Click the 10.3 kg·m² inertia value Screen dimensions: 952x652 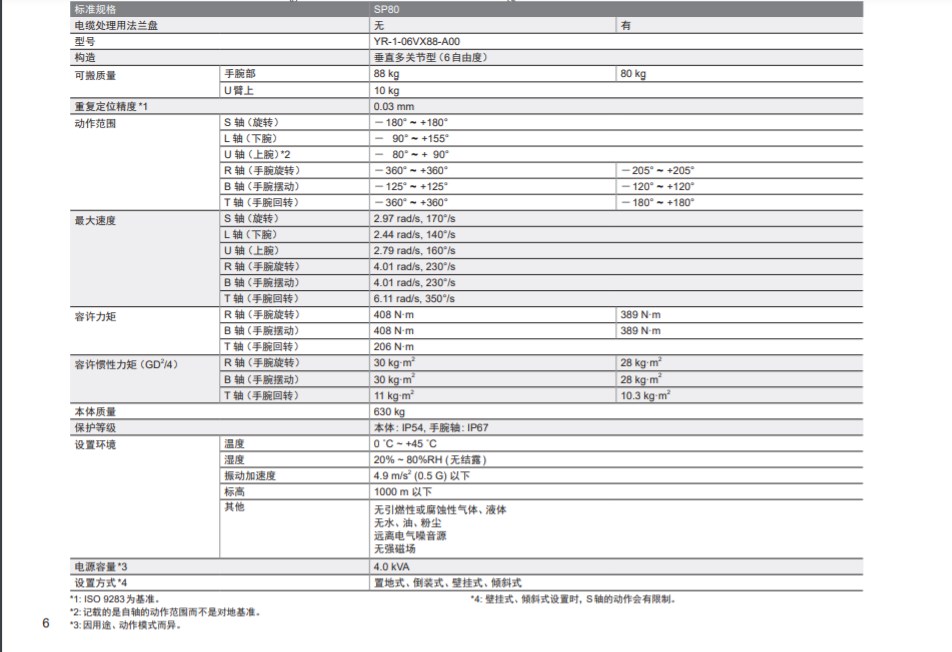[645, 396]
